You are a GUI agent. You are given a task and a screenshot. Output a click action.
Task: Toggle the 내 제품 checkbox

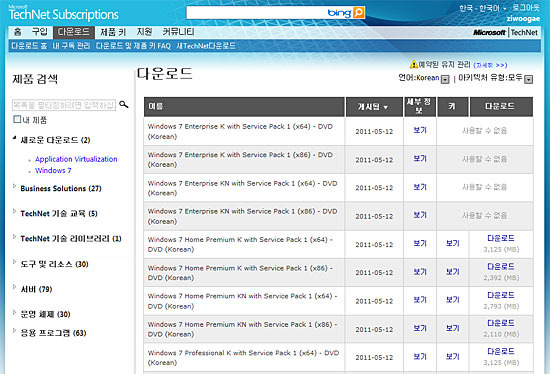click(17, 119)
